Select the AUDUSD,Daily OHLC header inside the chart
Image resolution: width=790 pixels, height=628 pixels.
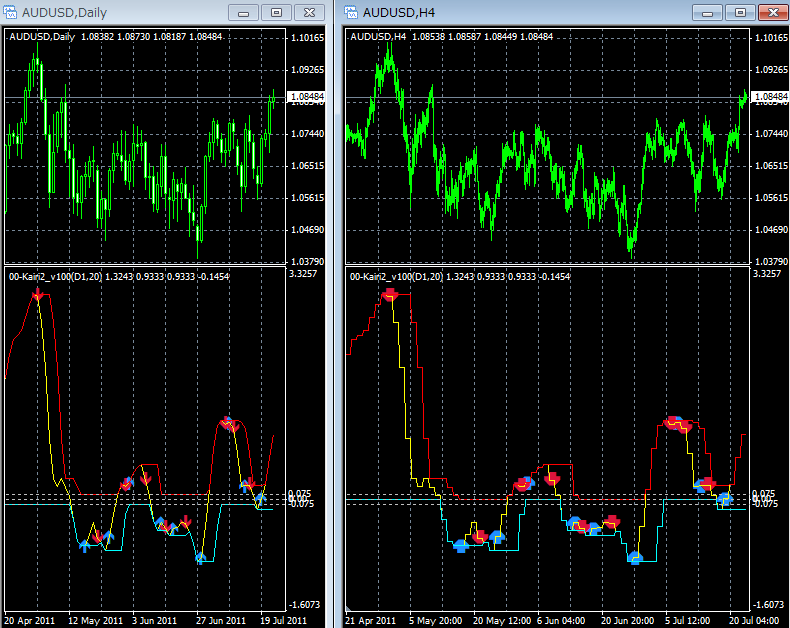click(x=116, y=37)
